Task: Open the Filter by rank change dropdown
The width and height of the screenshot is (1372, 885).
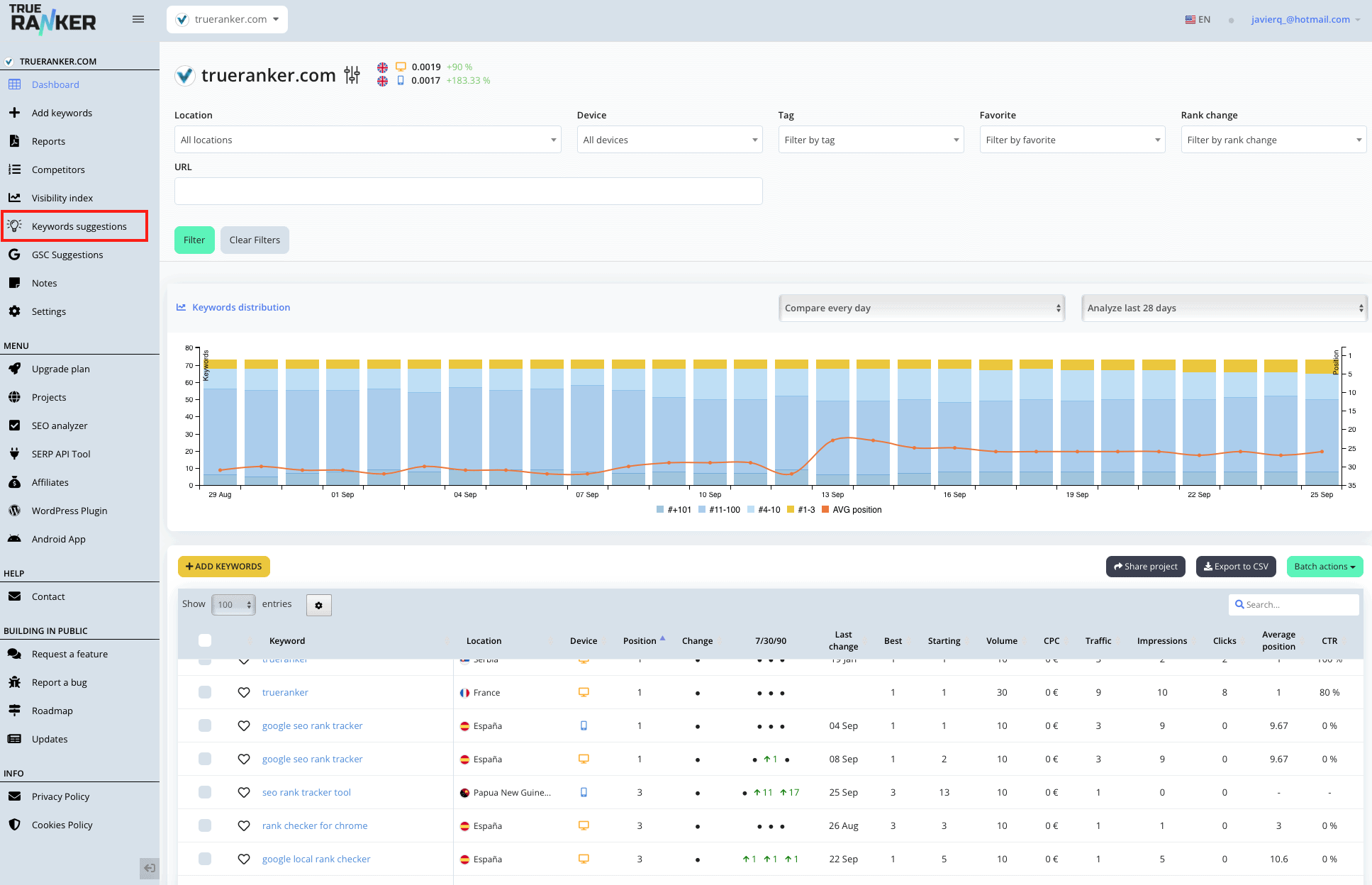Action: point(1274,140)
